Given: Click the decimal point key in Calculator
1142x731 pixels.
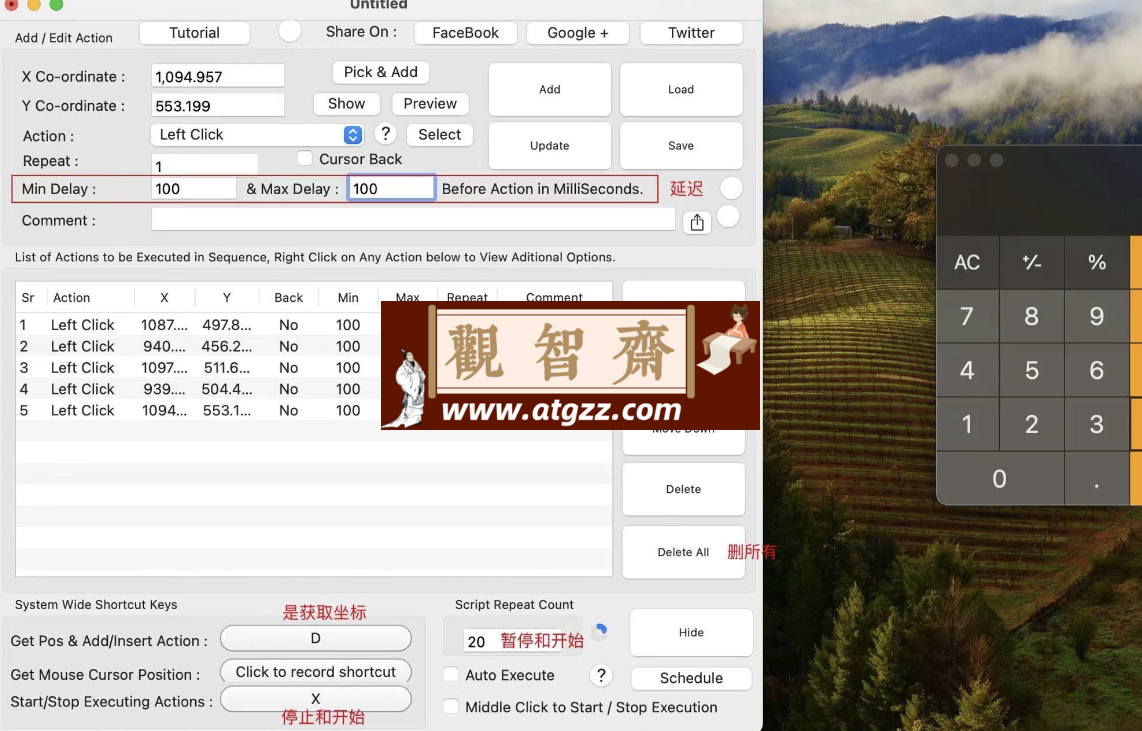Looking at the screenshot, I should [x=1097, y=478].
